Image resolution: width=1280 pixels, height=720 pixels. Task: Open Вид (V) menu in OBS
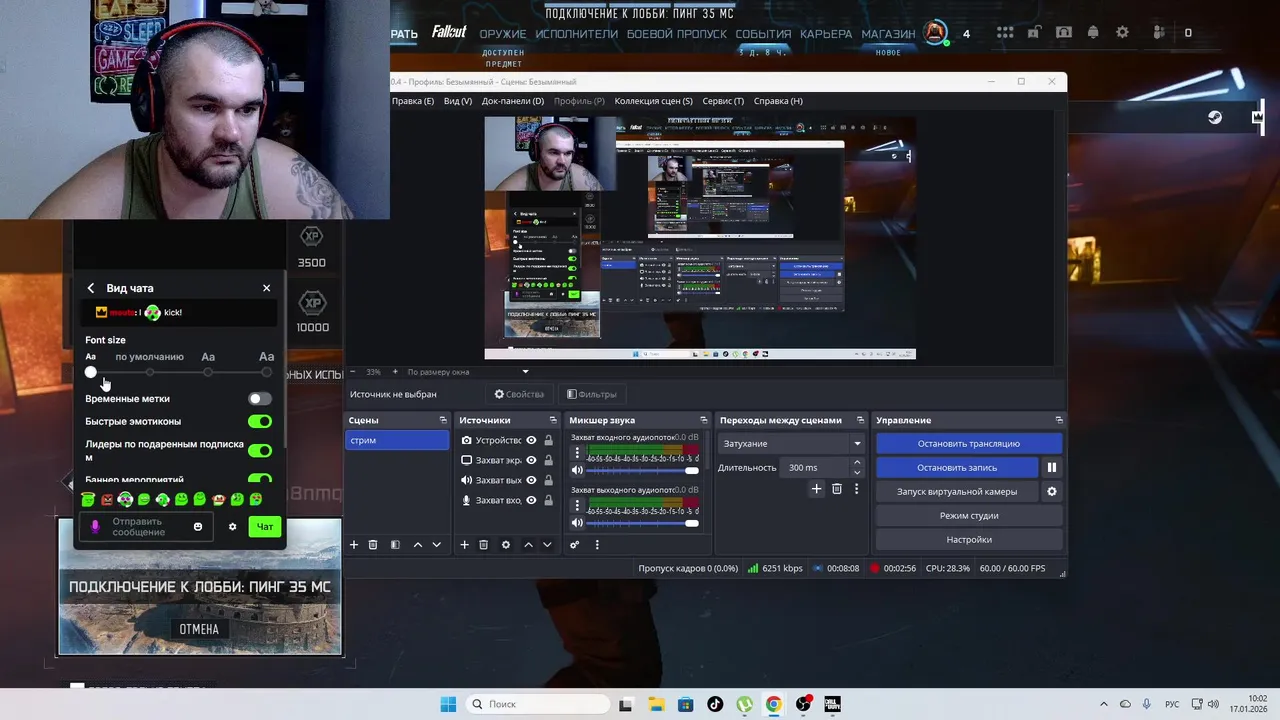(458, 101)
